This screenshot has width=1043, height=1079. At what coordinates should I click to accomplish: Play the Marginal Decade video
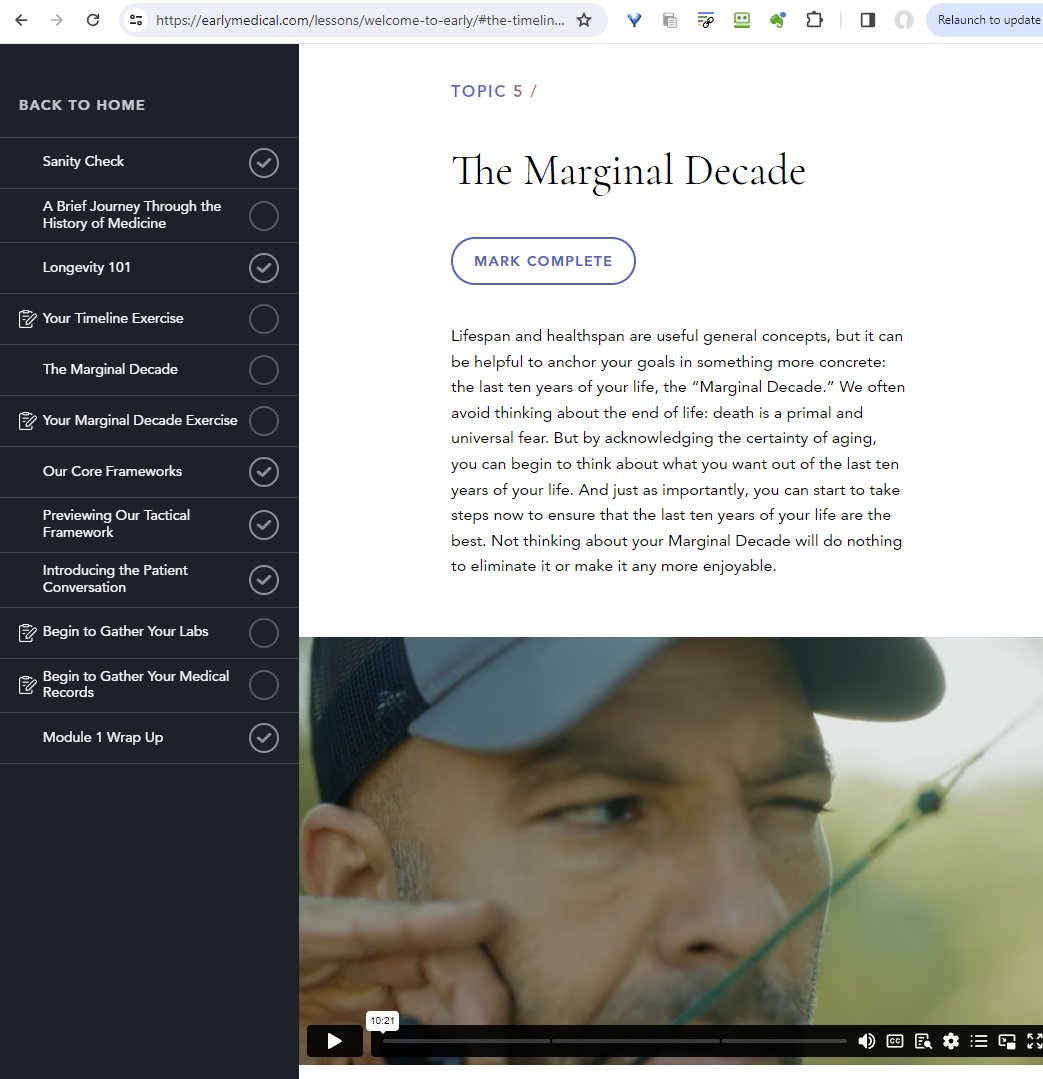[x=334, y=1041]
